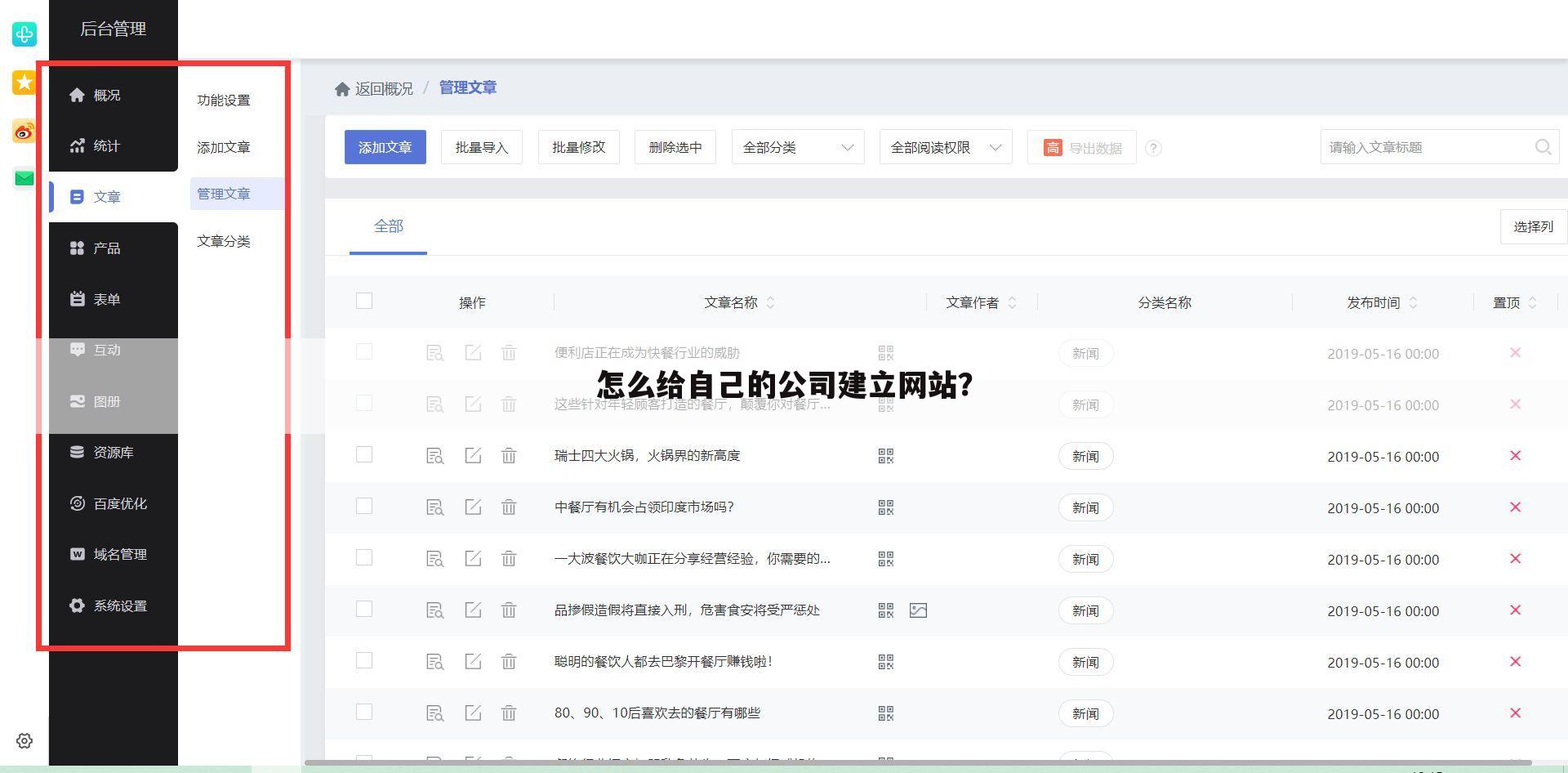The height and width of the screenshot is (773, 1568).
Task: Edit article 中餐厅有机会占领印度市场吗
Action: click(x=473, y=507)
